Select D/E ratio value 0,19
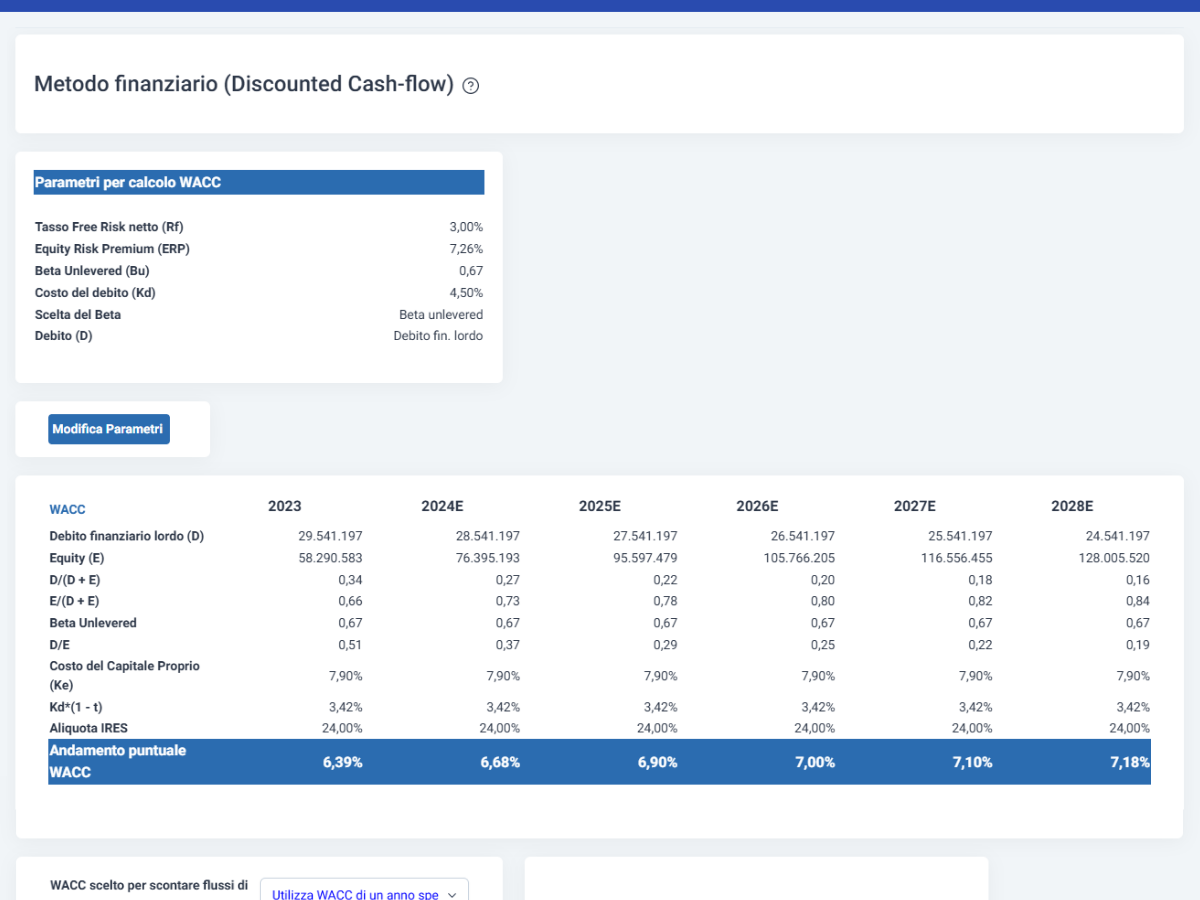1200x900 pixels. [1137, 644]
